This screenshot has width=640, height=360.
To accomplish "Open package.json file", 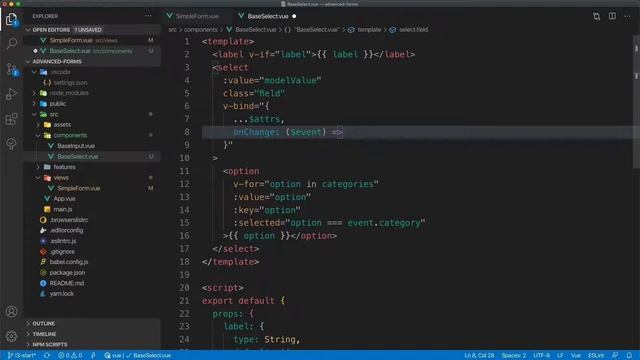I will [92, 273].
